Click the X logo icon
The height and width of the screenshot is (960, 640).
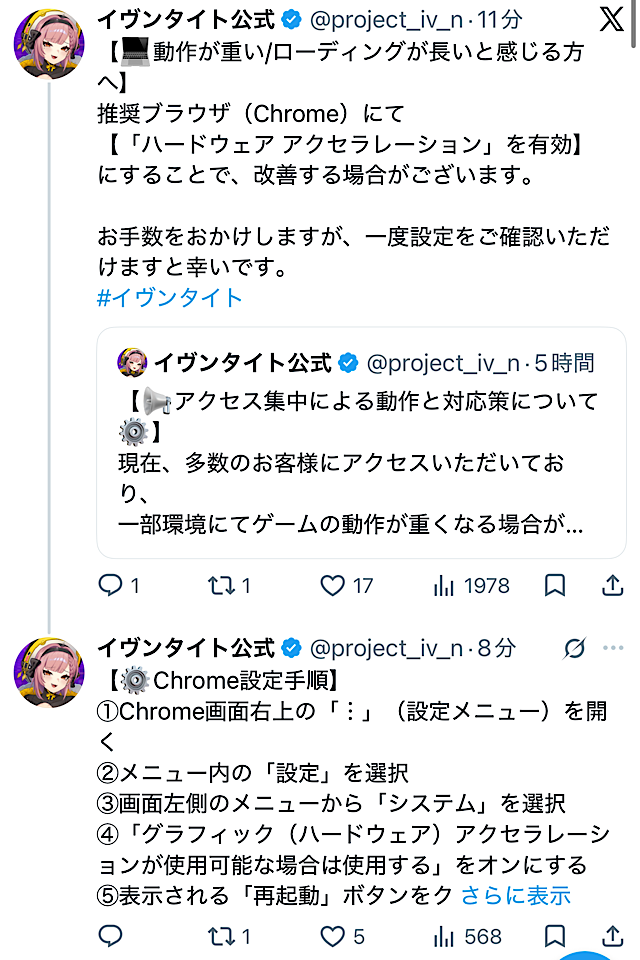(x=611, y=19)
